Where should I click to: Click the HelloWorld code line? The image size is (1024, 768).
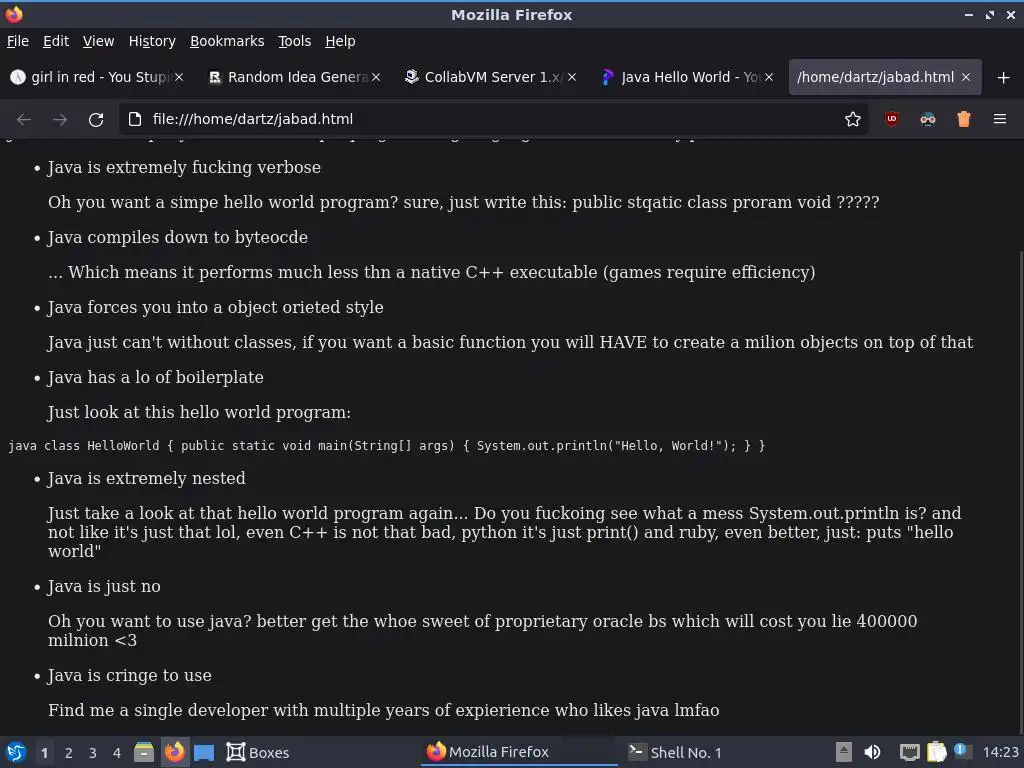pyautogui.click(x=387, y=446)
